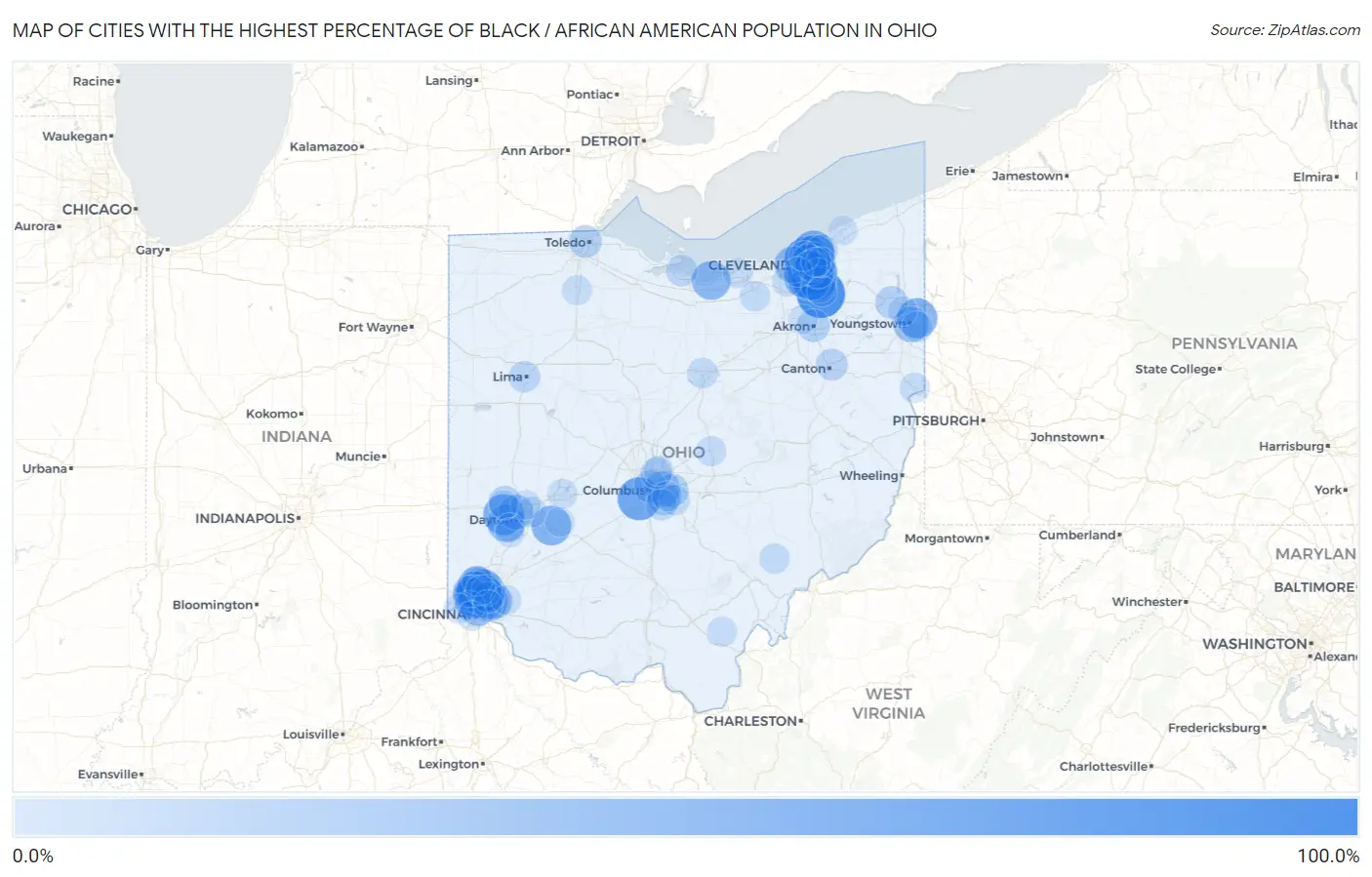Click the location dot beside Erie
Viewport: 1372px width, 877px height.
click(x=973, y=171)
